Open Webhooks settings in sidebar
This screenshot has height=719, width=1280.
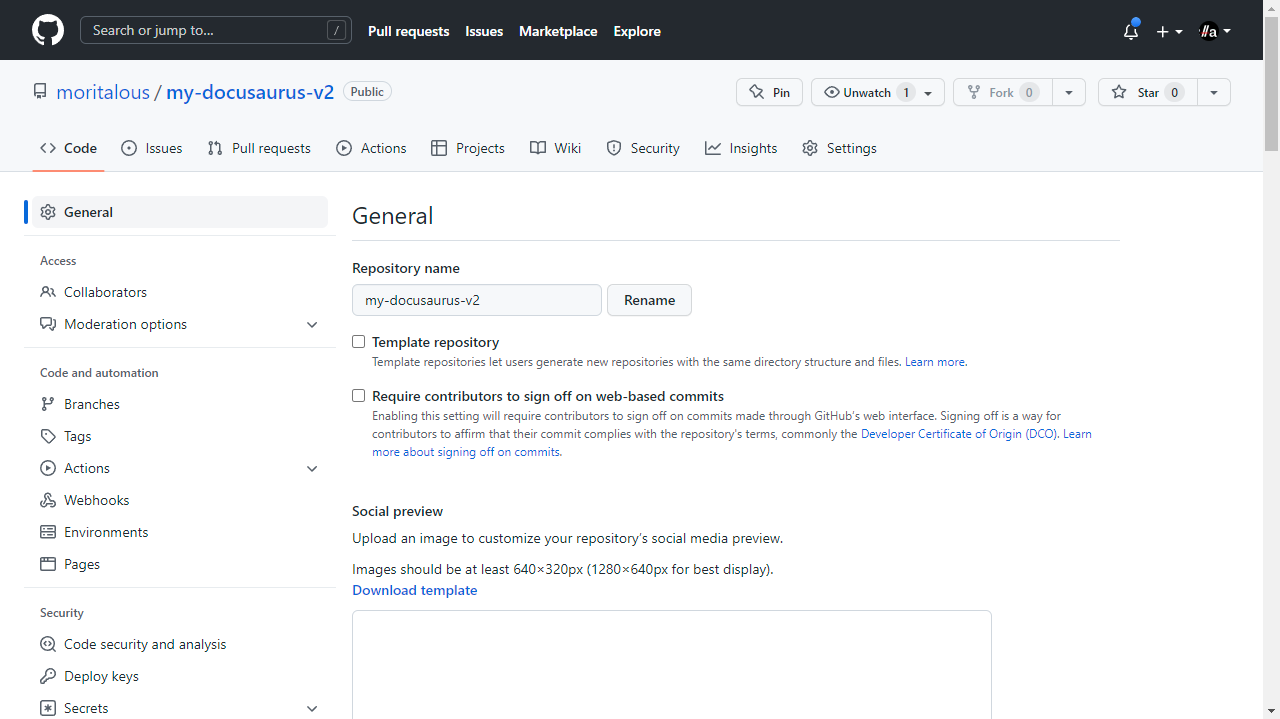point(96,500)
